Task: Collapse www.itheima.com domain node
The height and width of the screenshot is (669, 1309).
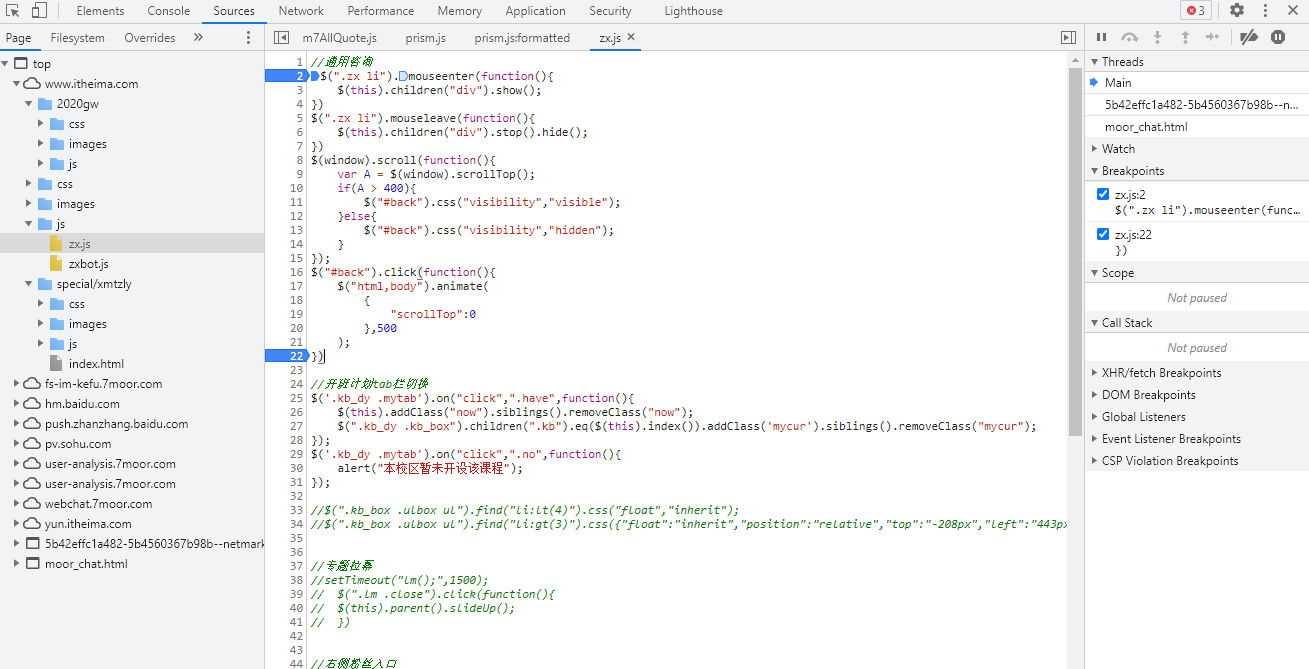Action: pos(18,84)
